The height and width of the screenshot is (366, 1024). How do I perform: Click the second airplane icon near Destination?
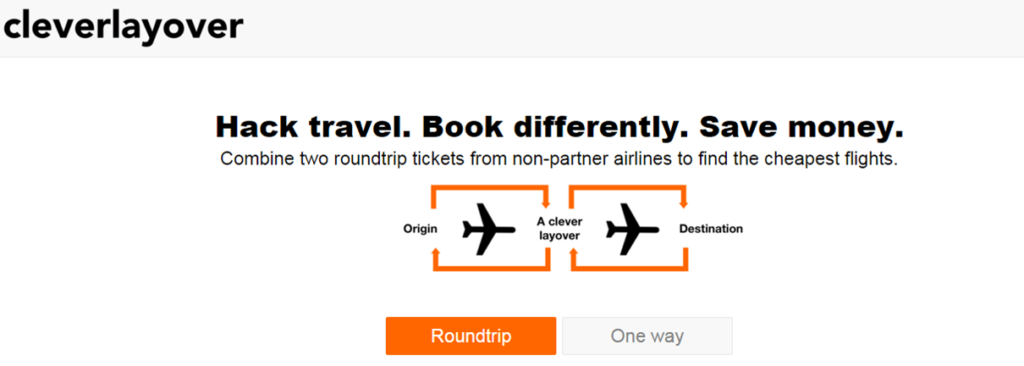[632, 229]
